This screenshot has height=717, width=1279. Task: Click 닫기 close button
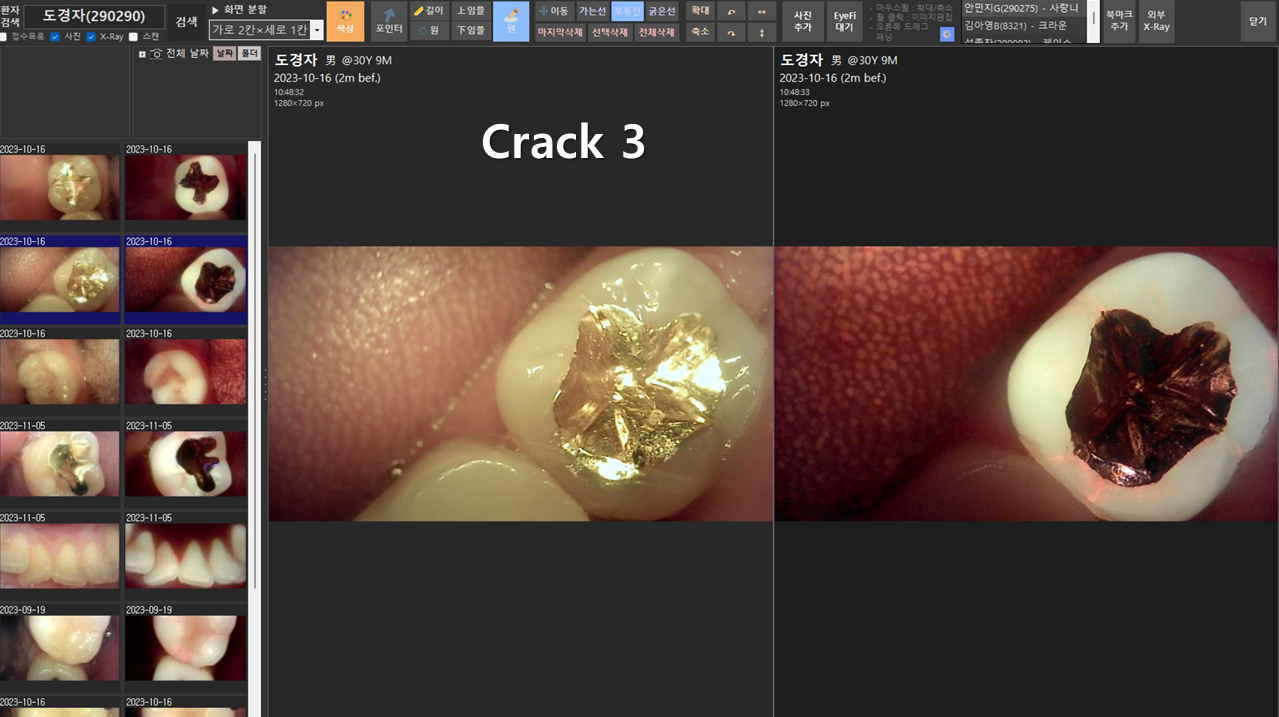[x=1258, y=21]
